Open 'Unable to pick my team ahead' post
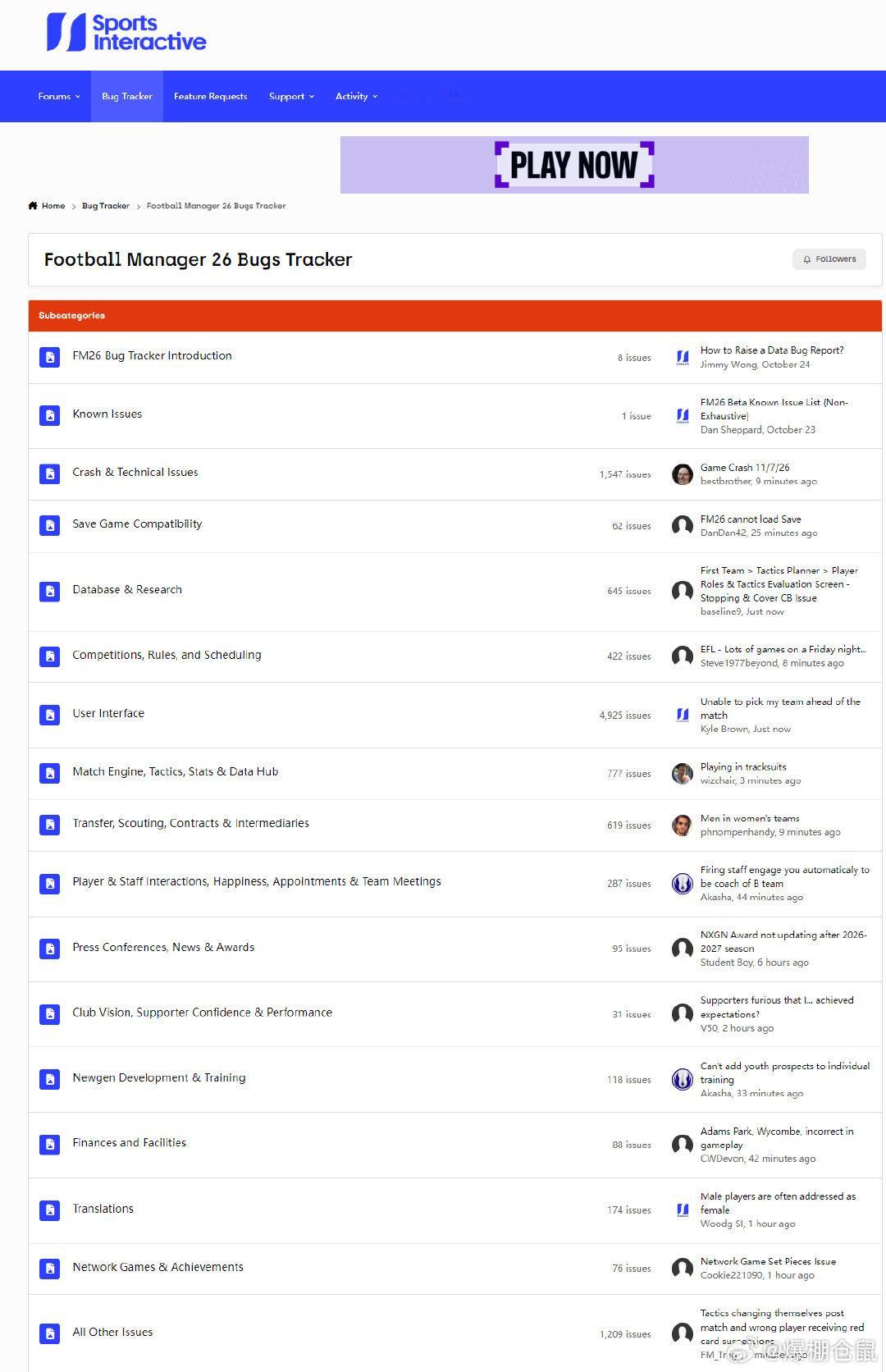Screen dimensions: 886x1372 pos(780,709)
